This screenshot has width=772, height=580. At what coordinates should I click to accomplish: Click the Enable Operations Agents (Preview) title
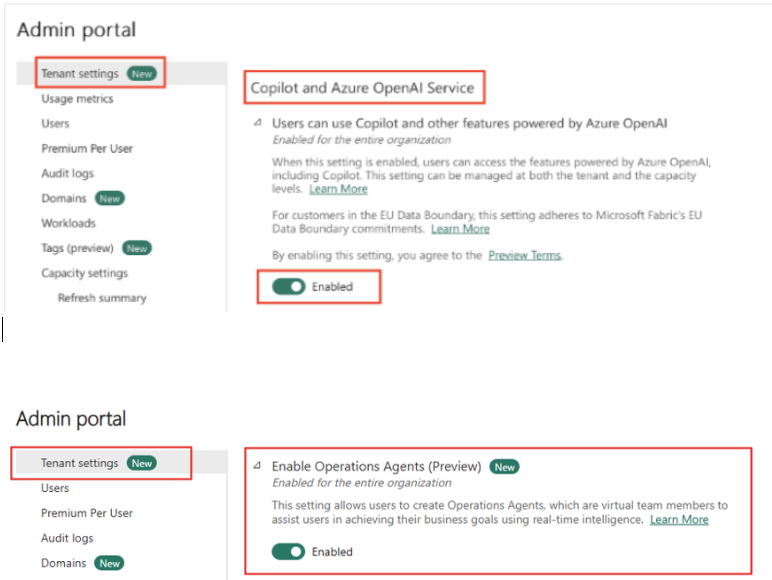click(377, 466)
